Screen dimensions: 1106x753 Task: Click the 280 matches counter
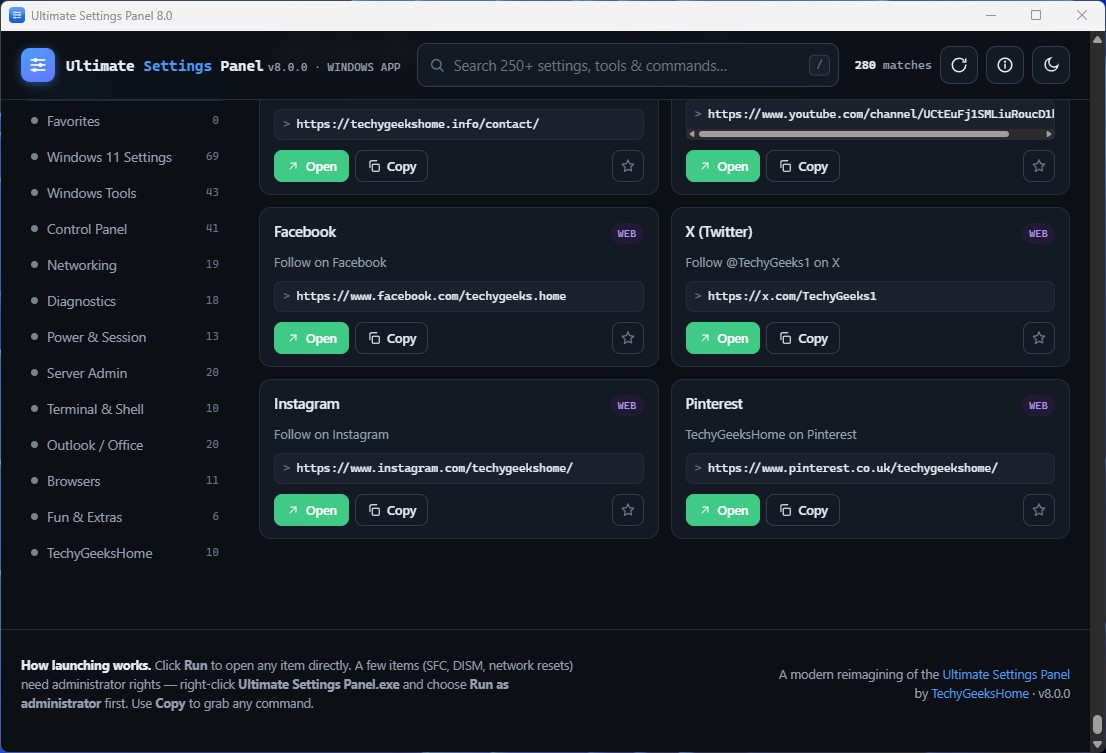pyautogui.click(x=892, y=65)
